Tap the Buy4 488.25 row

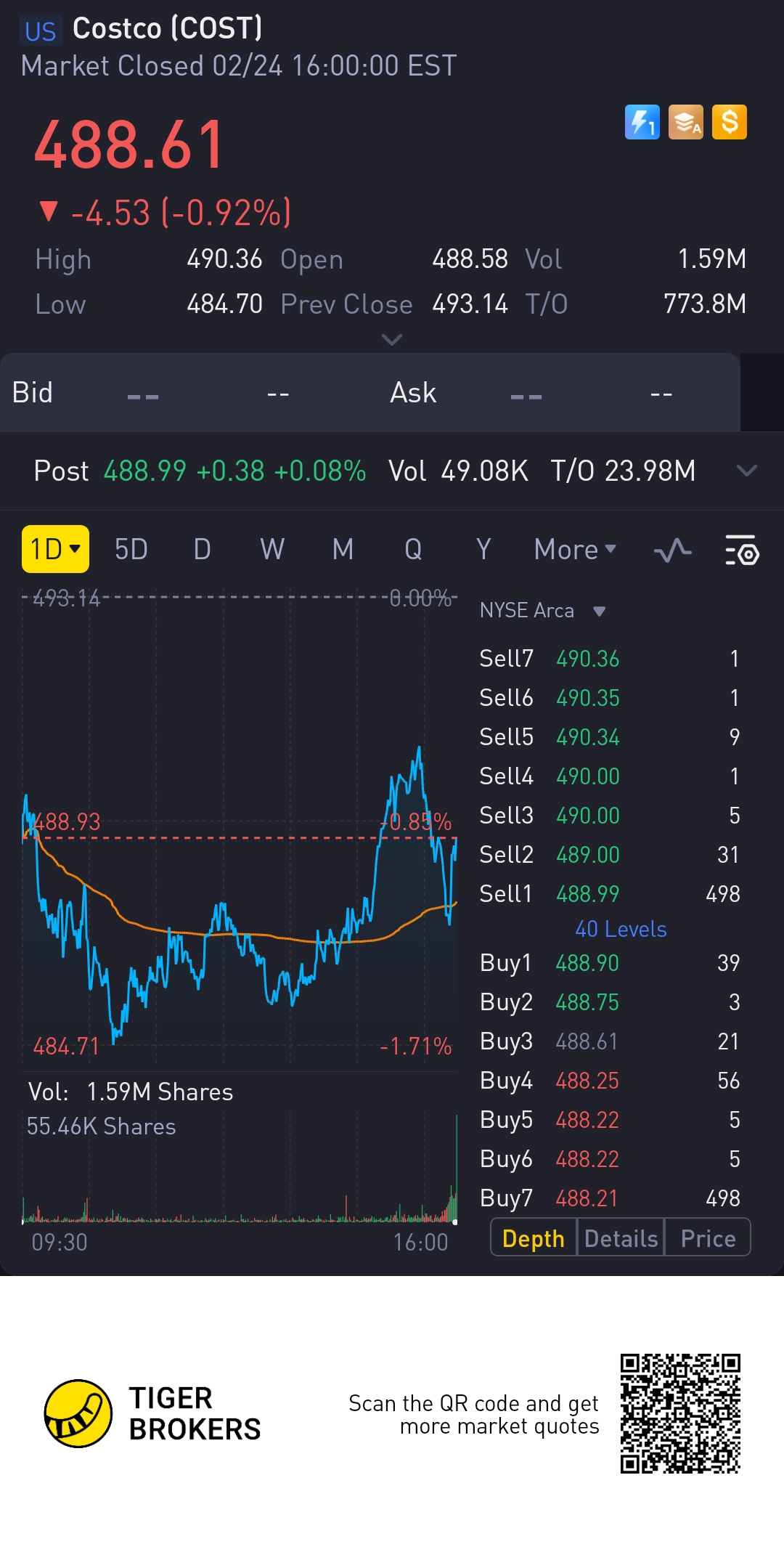[610, 1081]
